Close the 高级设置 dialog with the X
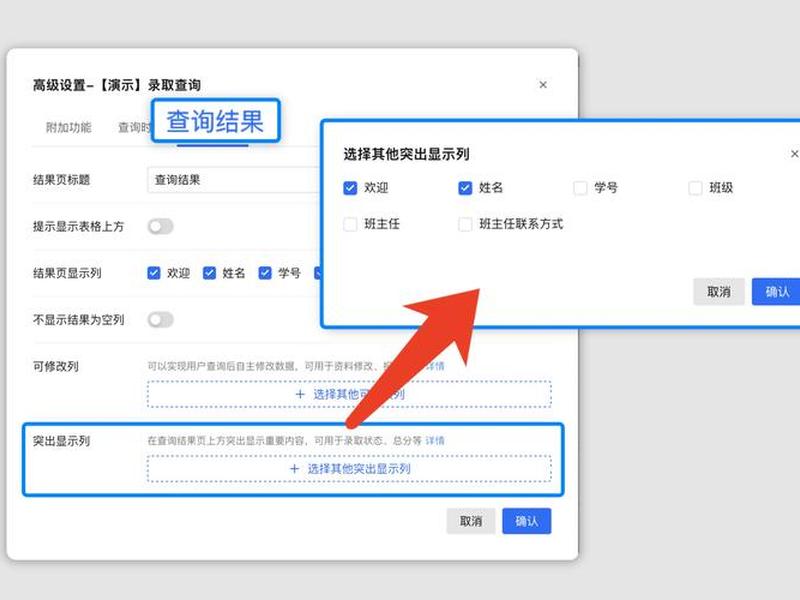Screen dimensions: 800x600 click(x=543, y=85)
